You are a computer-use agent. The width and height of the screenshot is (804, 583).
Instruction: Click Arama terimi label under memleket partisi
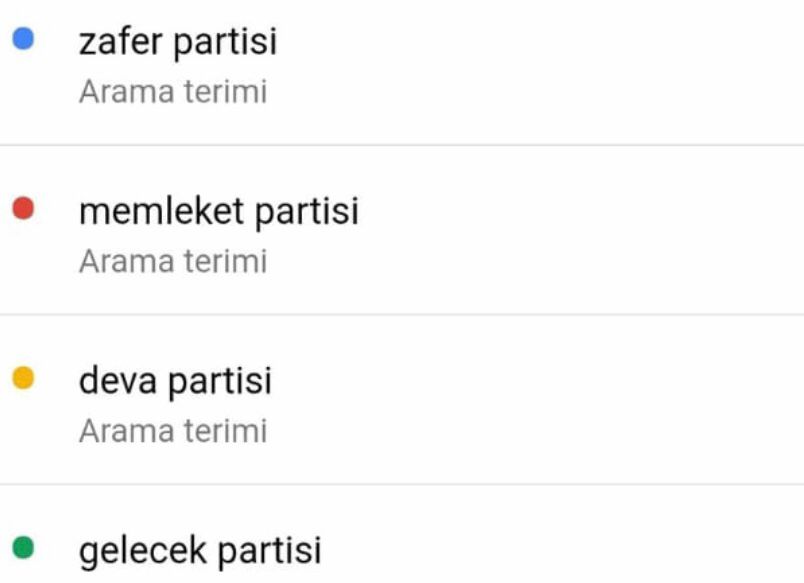173,262
